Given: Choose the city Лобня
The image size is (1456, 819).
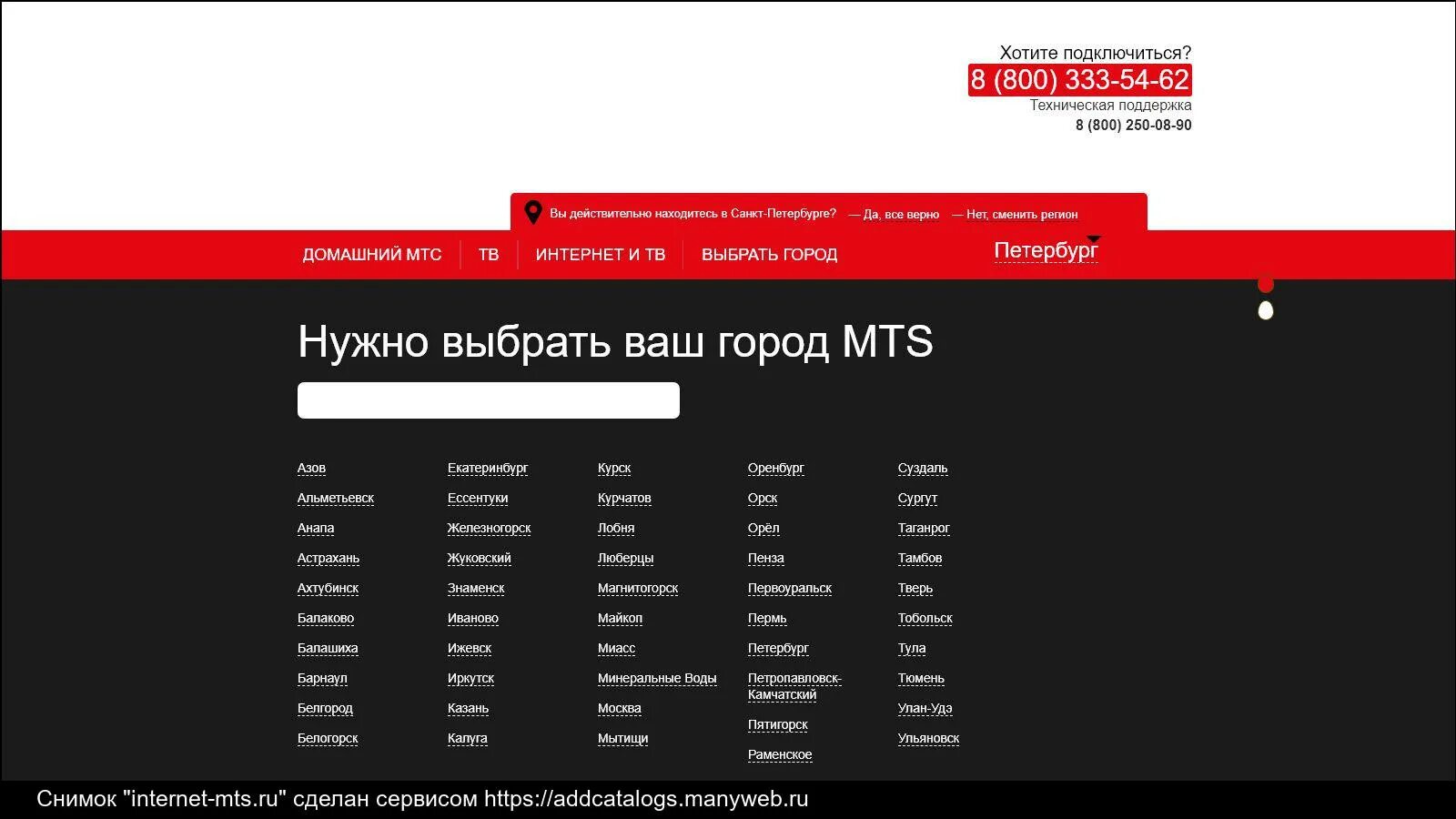Looking at the screenshot, I should (x=616, y=528).
